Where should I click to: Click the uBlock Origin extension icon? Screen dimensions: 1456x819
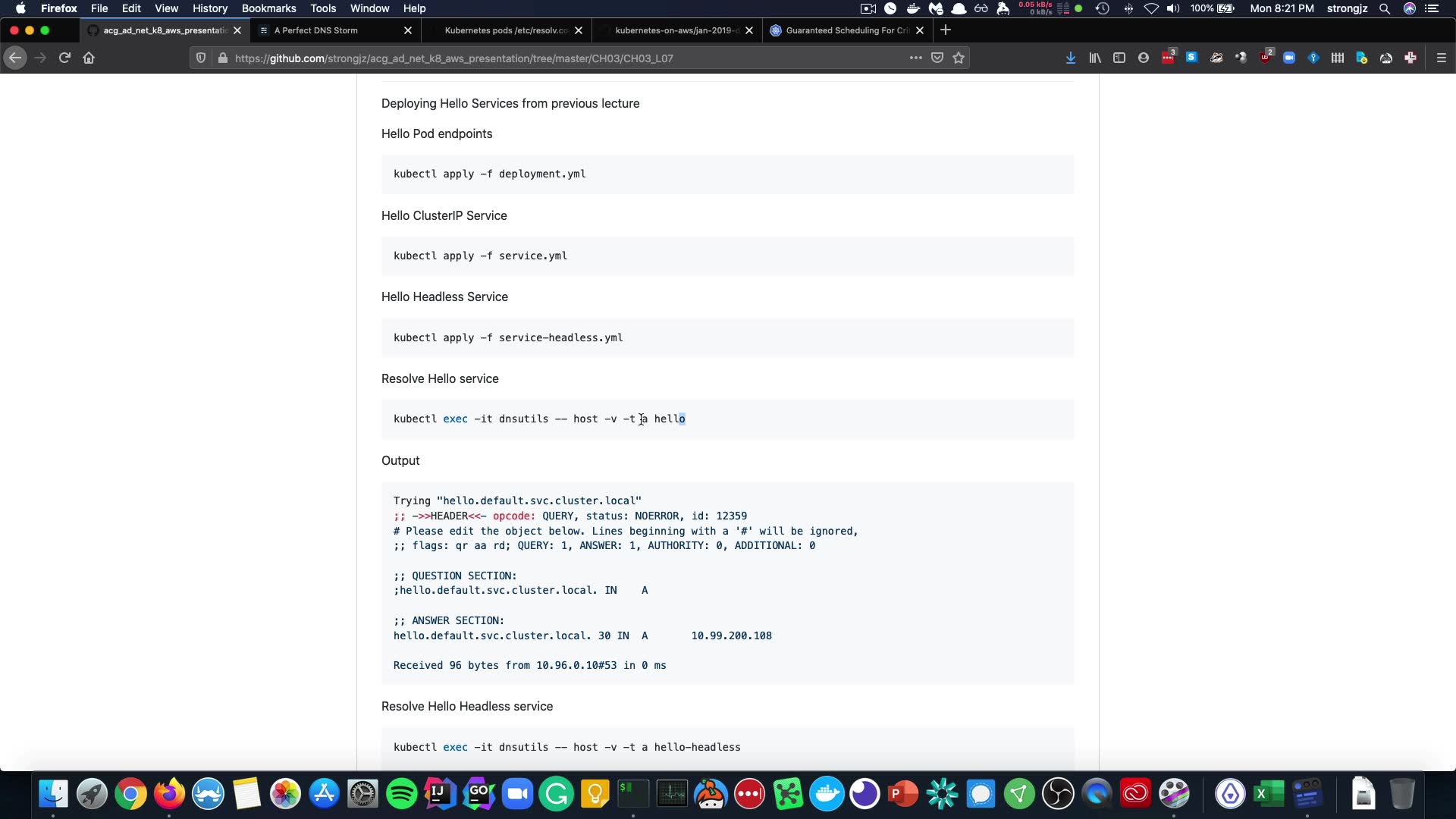click(x=1266, y=58)
